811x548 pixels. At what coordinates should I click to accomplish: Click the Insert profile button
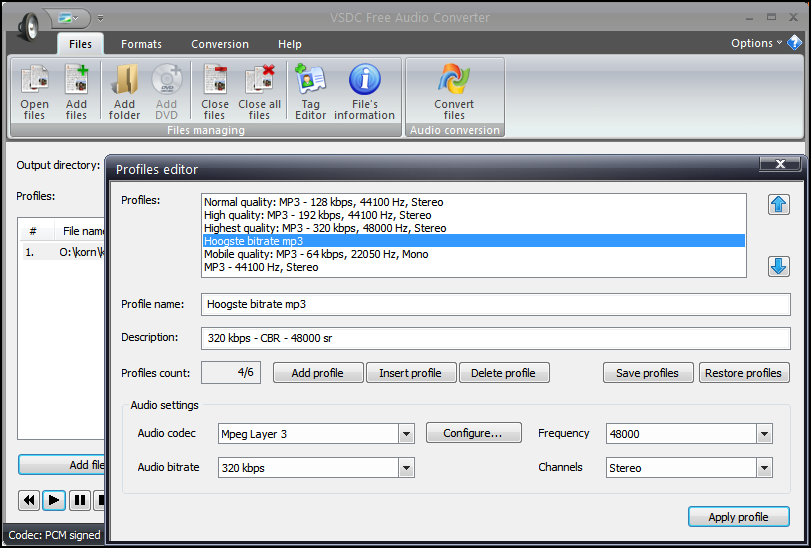411,373
